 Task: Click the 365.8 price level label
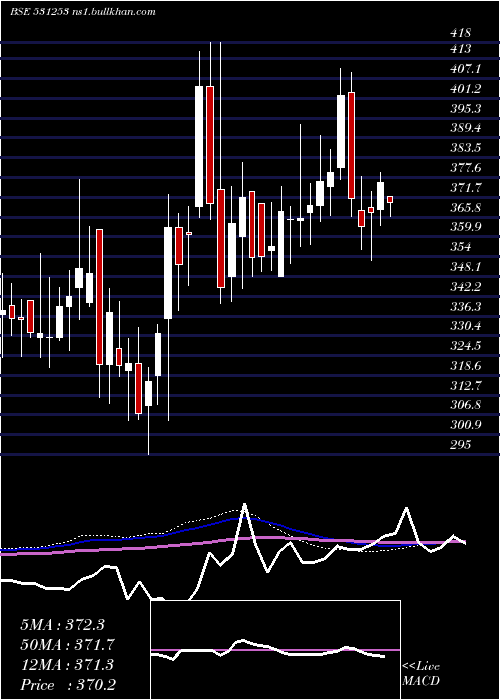coord(465,207)
